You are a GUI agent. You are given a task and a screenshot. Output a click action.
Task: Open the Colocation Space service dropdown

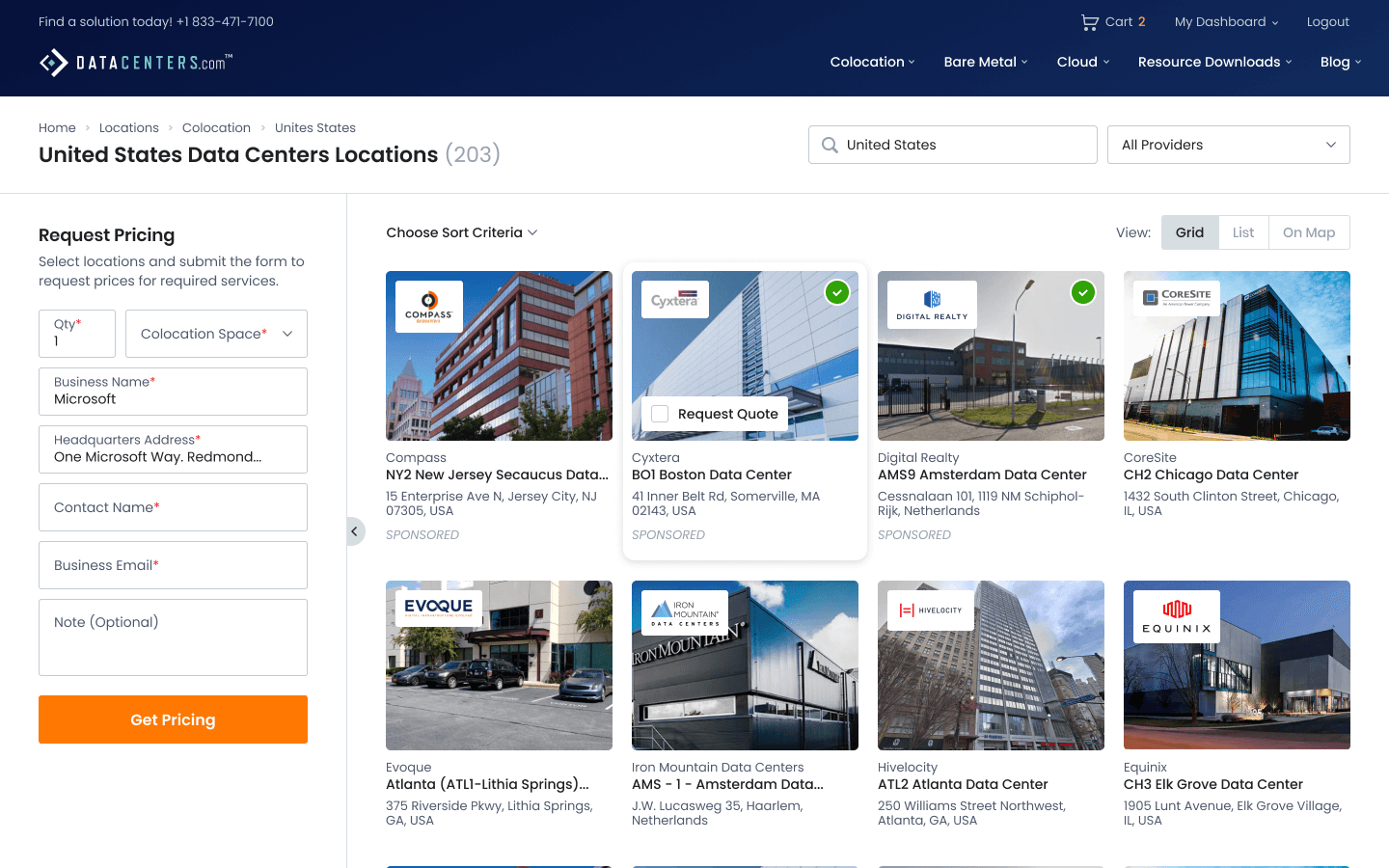(x=216, y=334)
